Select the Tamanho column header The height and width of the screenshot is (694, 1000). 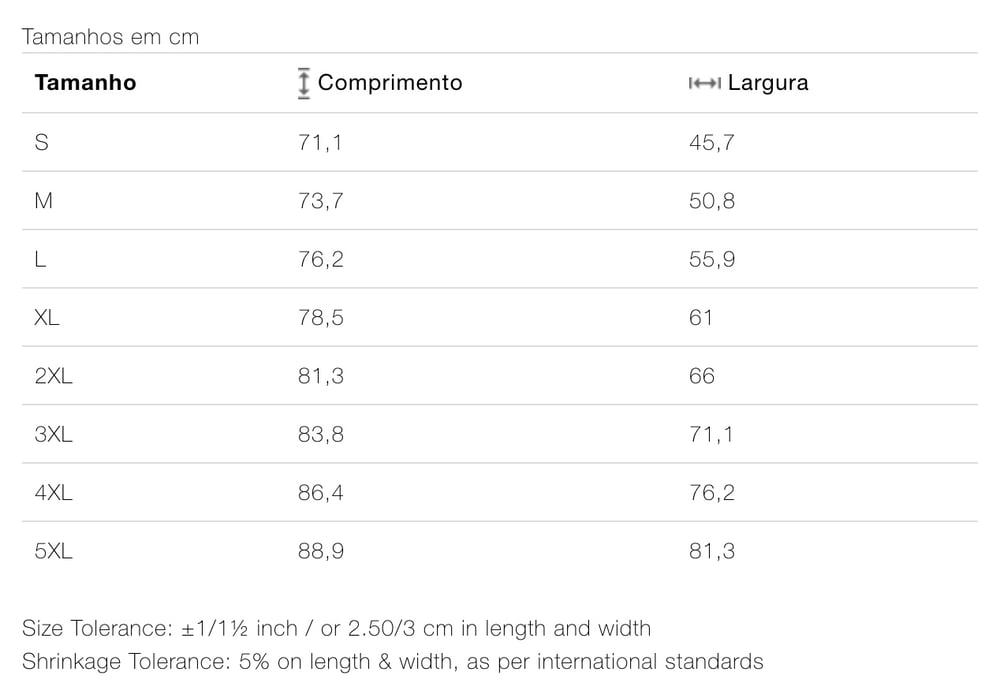[x=85, y=82]
